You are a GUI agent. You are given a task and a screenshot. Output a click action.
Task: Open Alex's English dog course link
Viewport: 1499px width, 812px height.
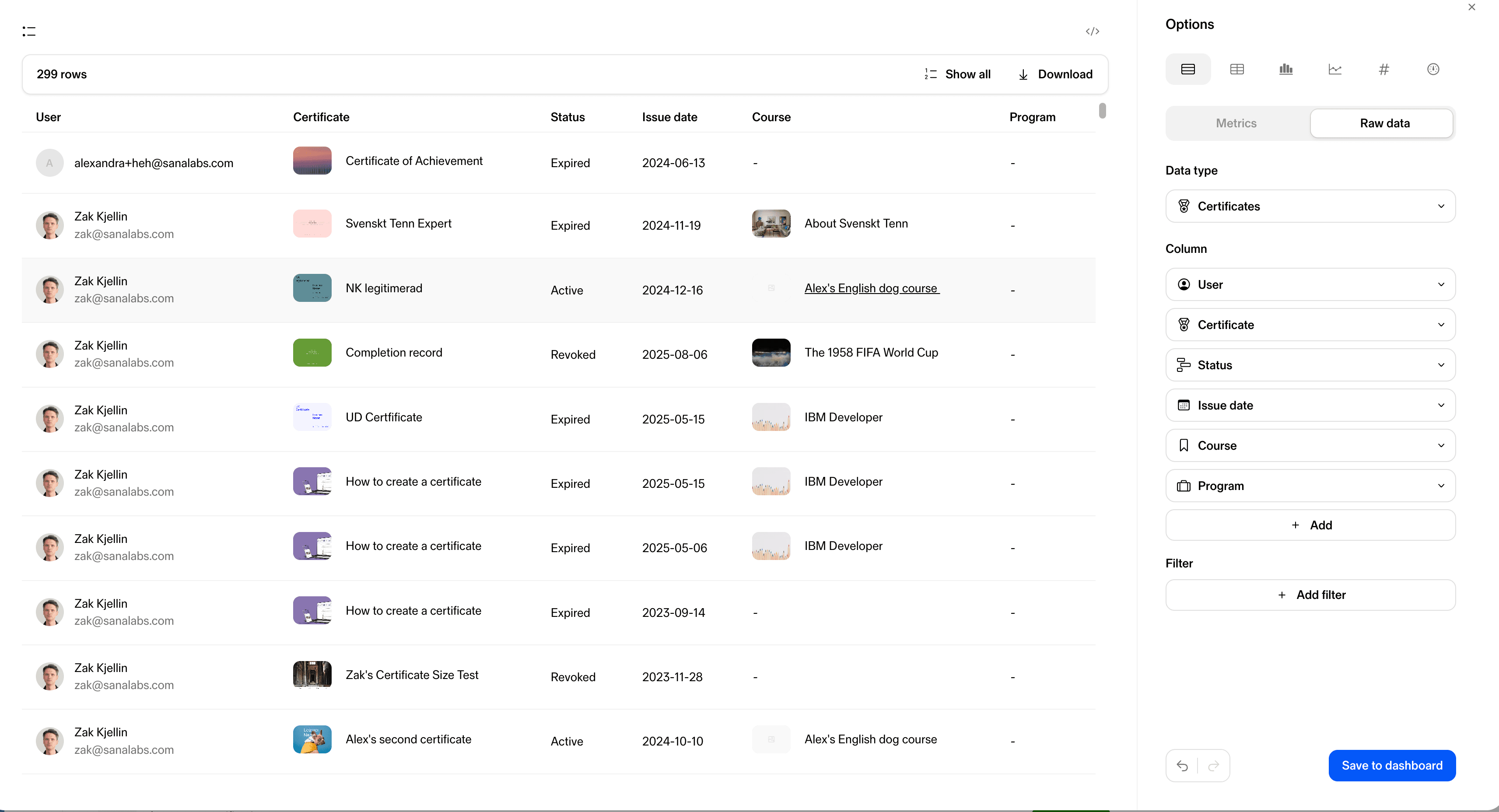pyautogui.click(x=871, y=288)
